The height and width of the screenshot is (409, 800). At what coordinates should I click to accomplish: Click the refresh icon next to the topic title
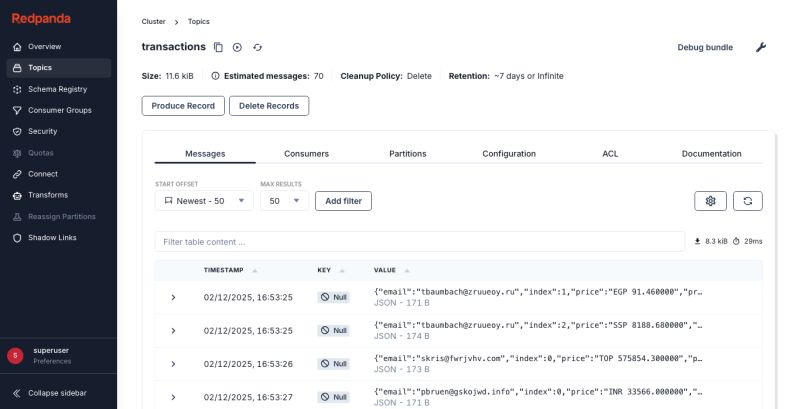pyautogui.click(x=258, y=47)
